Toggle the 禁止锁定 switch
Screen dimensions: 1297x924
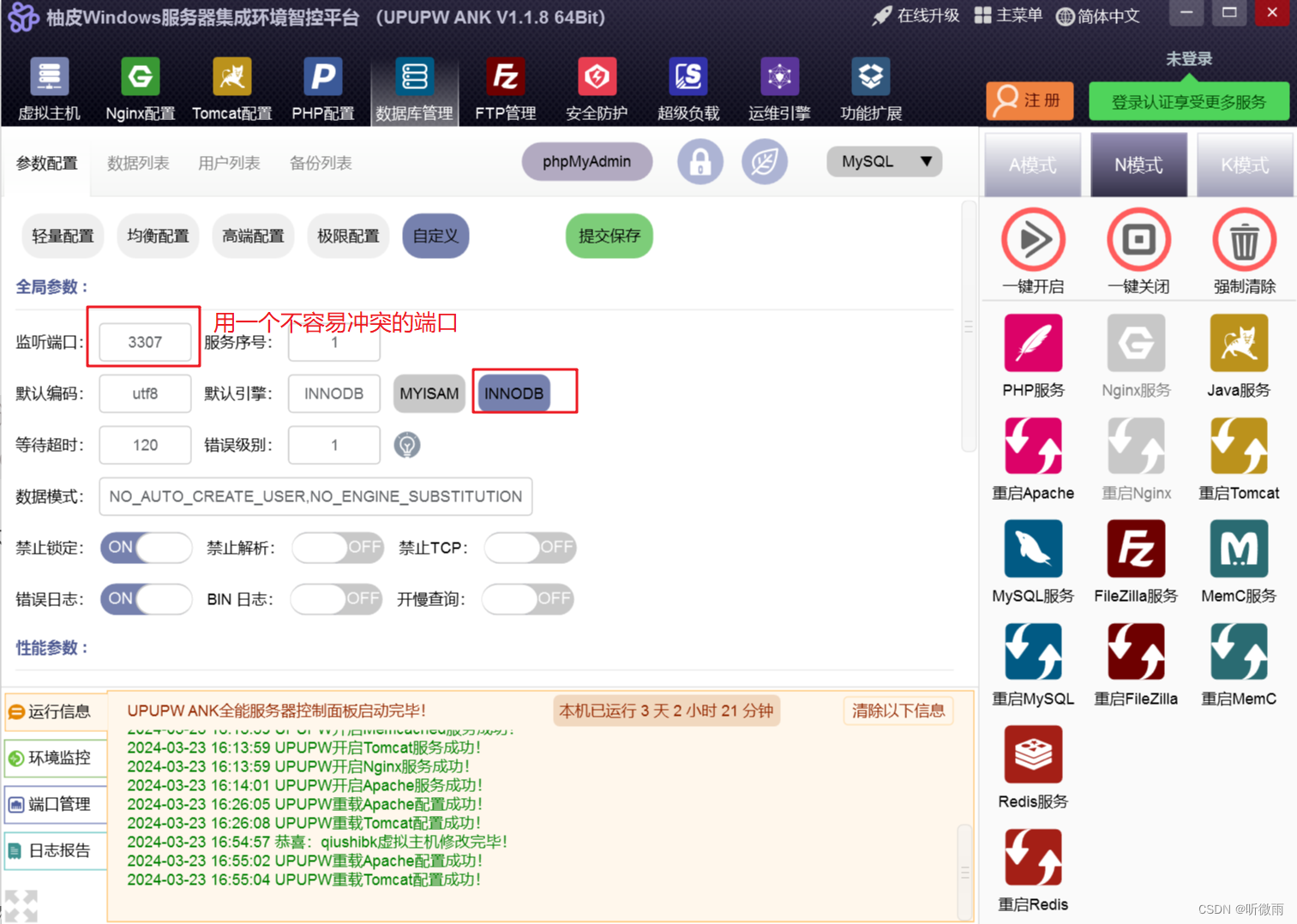point(146,547)
